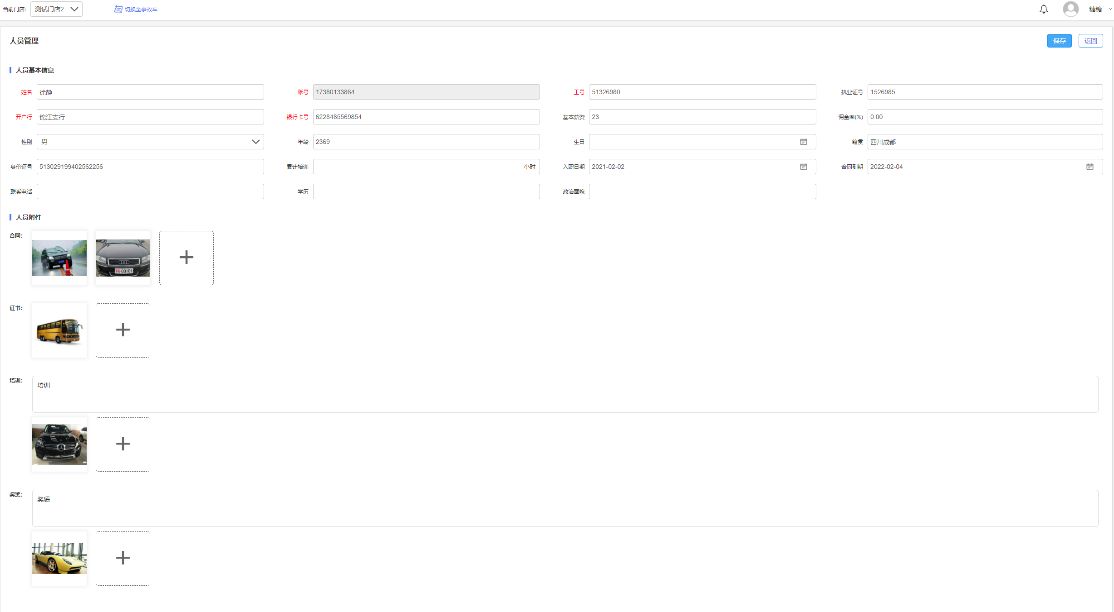
Task: Open the yellow sports car thumbnail
Action: [x=60, y=558]
